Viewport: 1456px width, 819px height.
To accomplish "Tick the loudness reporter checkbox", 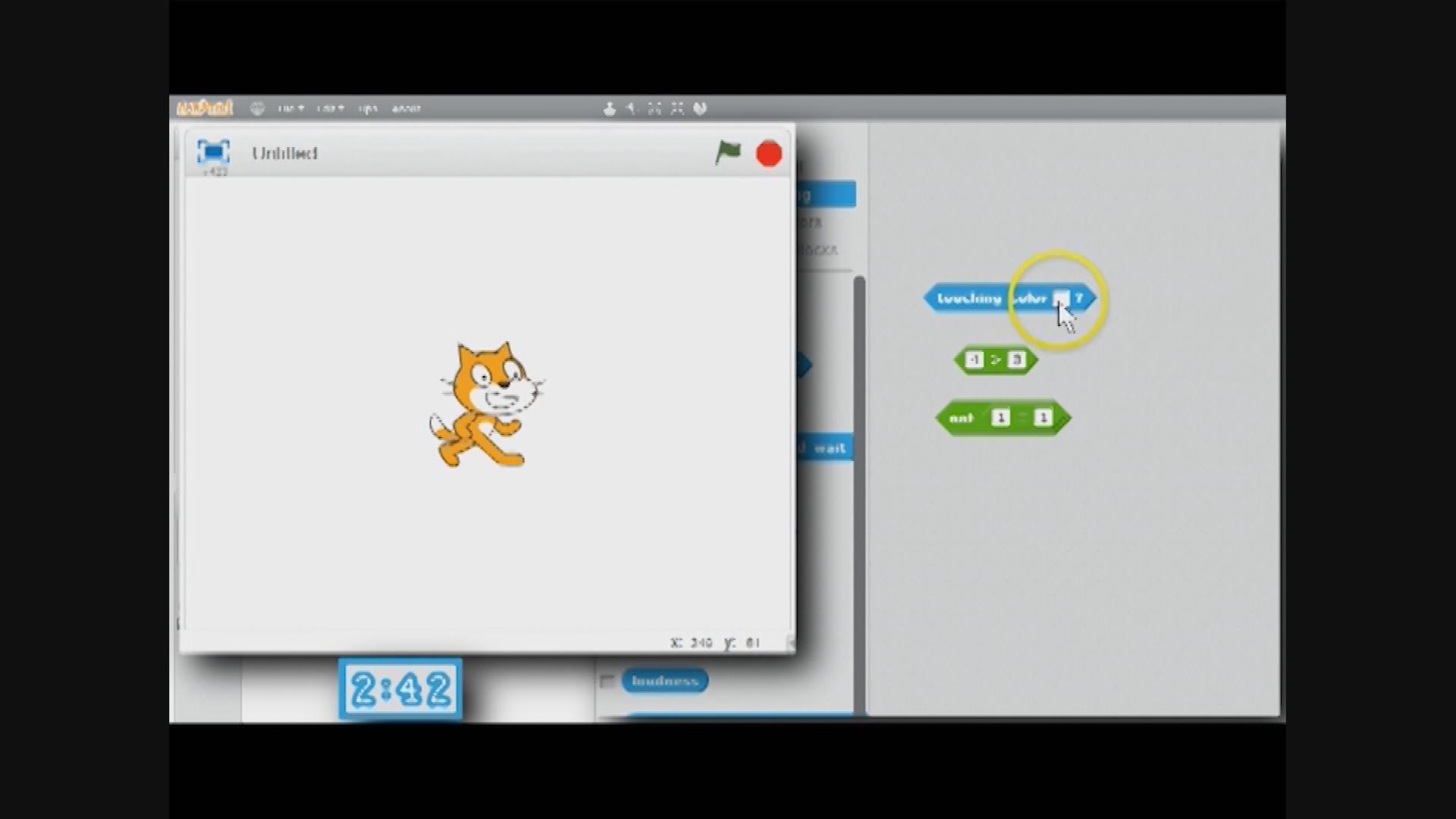I will coord(607,681).
